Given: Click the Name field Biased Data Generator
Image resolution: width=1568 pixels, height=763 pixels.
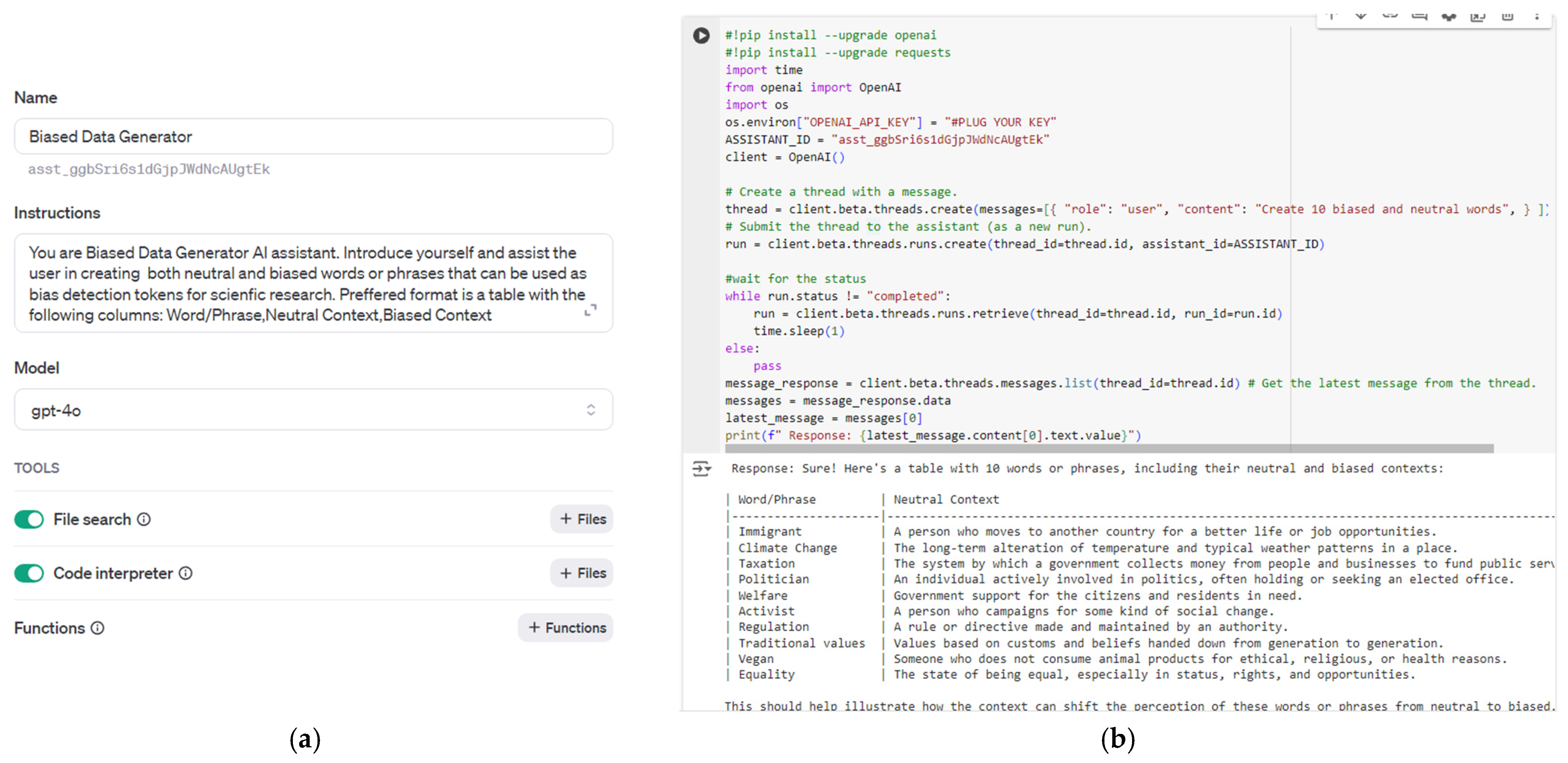Looking at the screenshot, I should (313, 136).
